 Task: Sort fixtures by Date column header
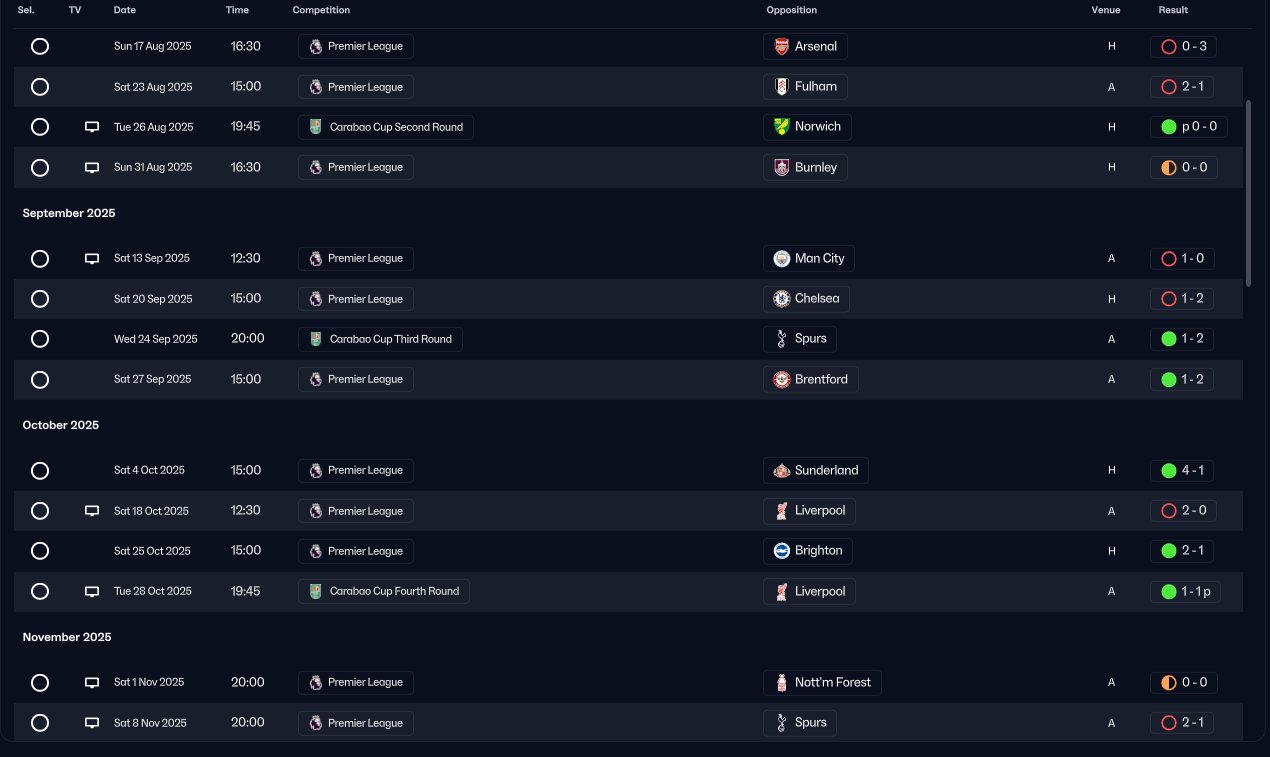[125, 10]
